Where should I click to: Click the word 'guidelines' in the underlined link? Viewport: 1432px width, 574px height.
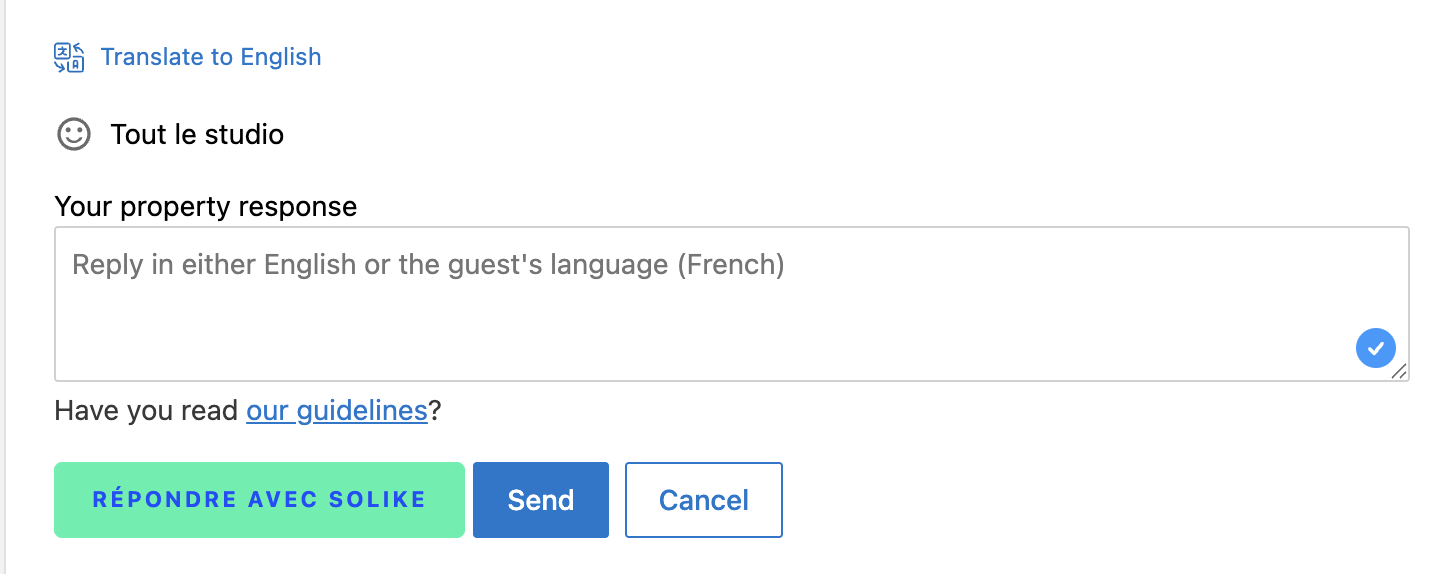coord(361,411)
